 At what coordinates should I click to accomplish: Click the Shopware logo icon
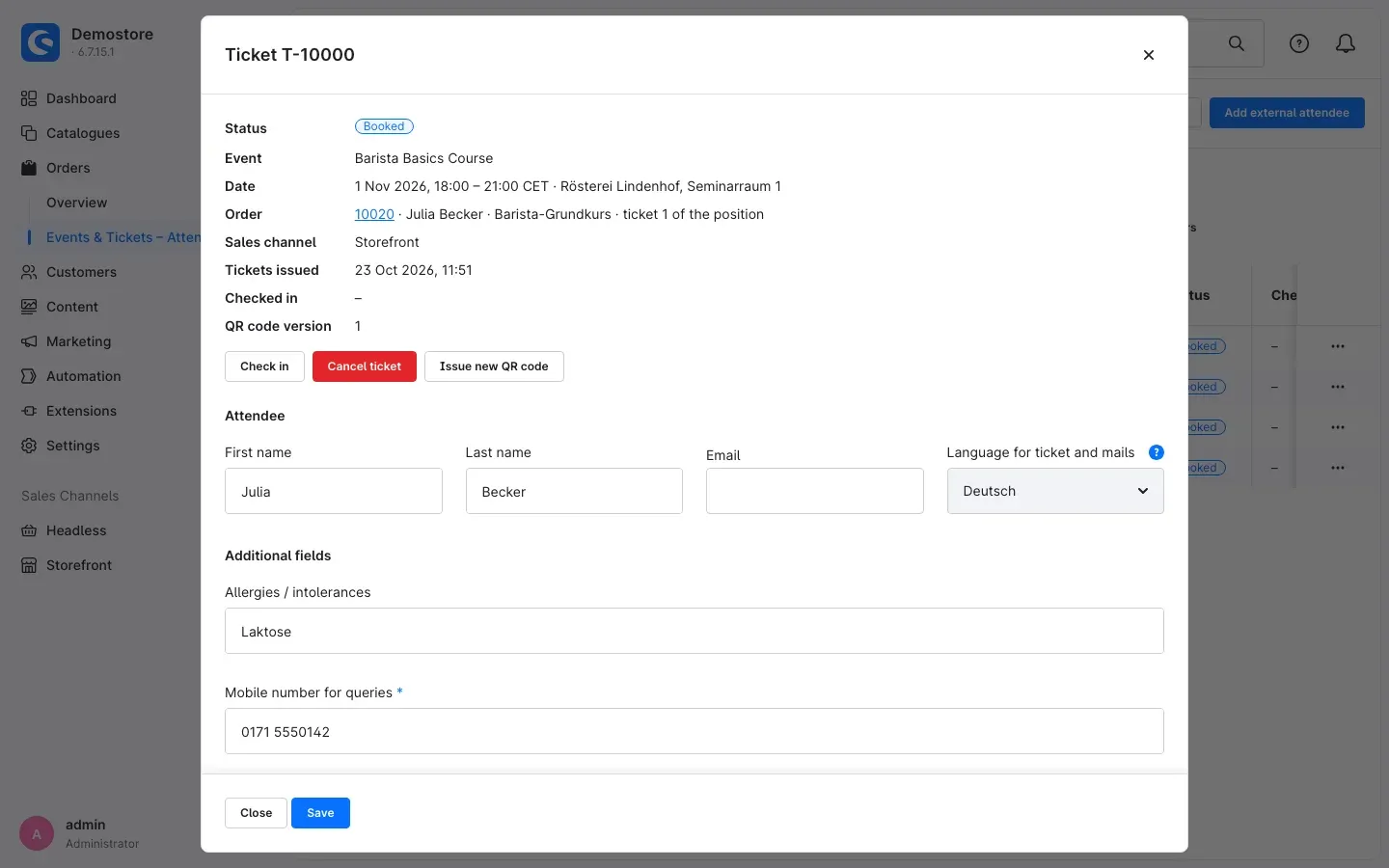(41, 42)
